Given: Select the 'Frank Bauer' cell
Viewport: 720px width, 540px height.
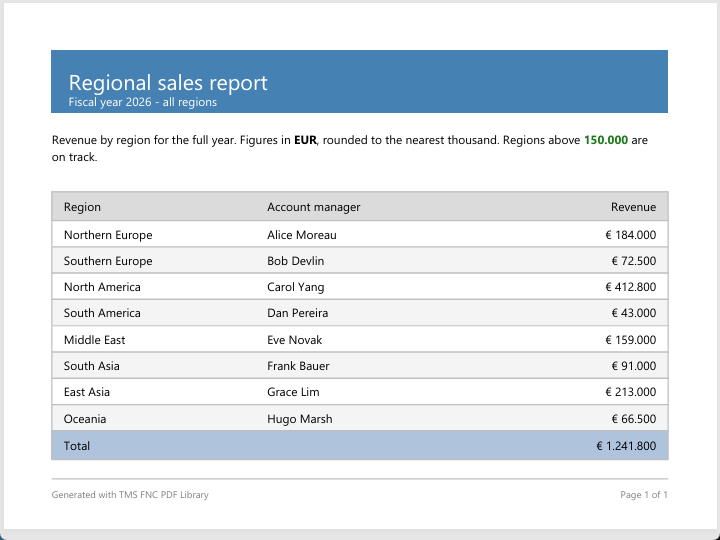Looking at the screenshot, I should (298, 366).
